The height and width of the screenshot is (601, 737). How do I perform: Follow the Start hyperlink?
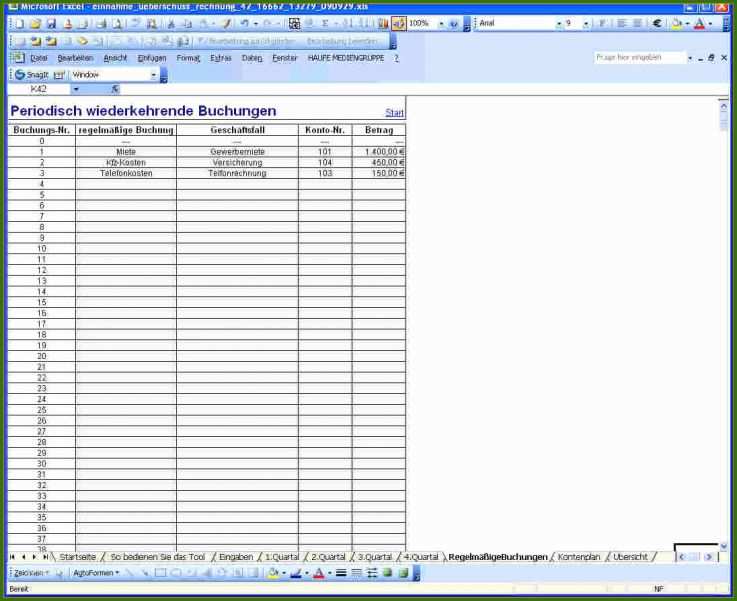click(394, 113)
